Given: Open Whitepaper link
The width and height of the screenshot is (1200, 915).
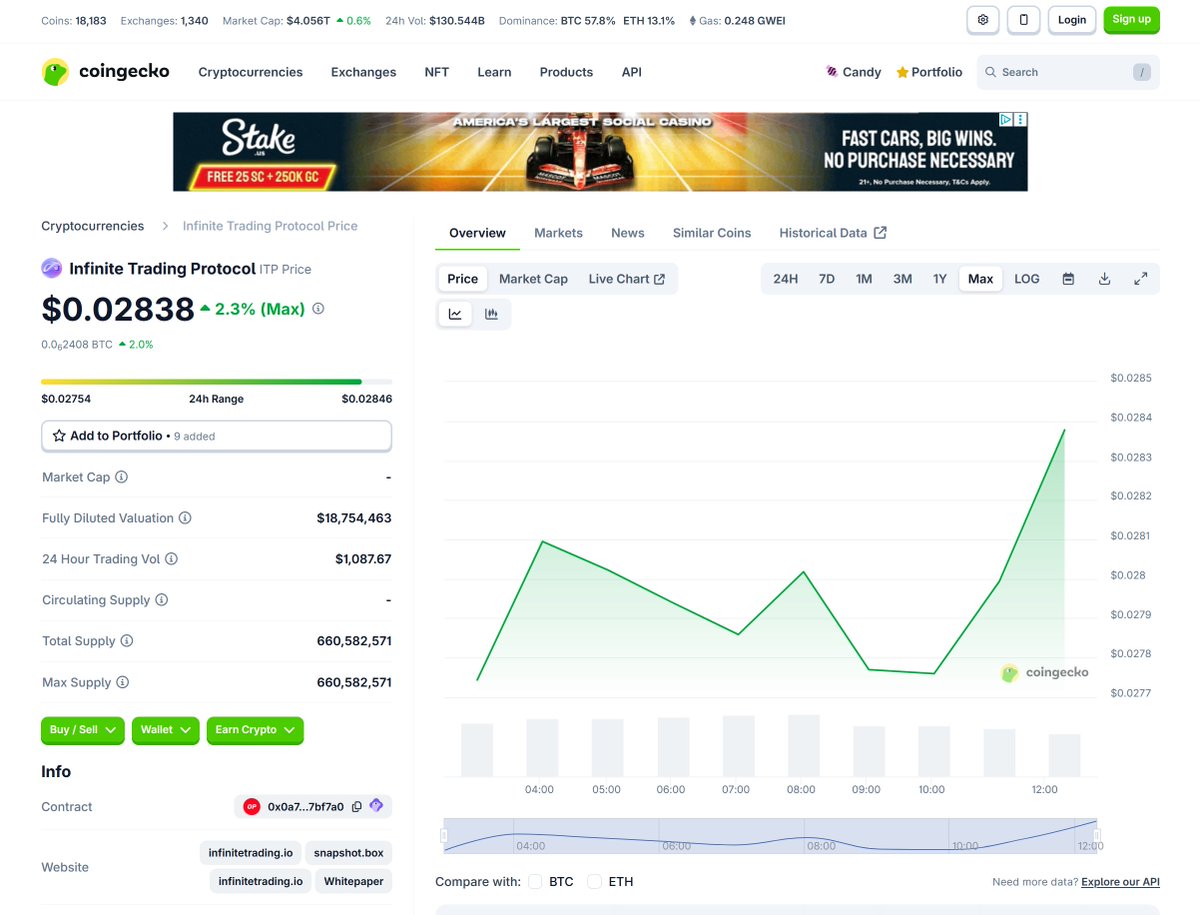Looking at the screenshot, I should click(354, 881).
